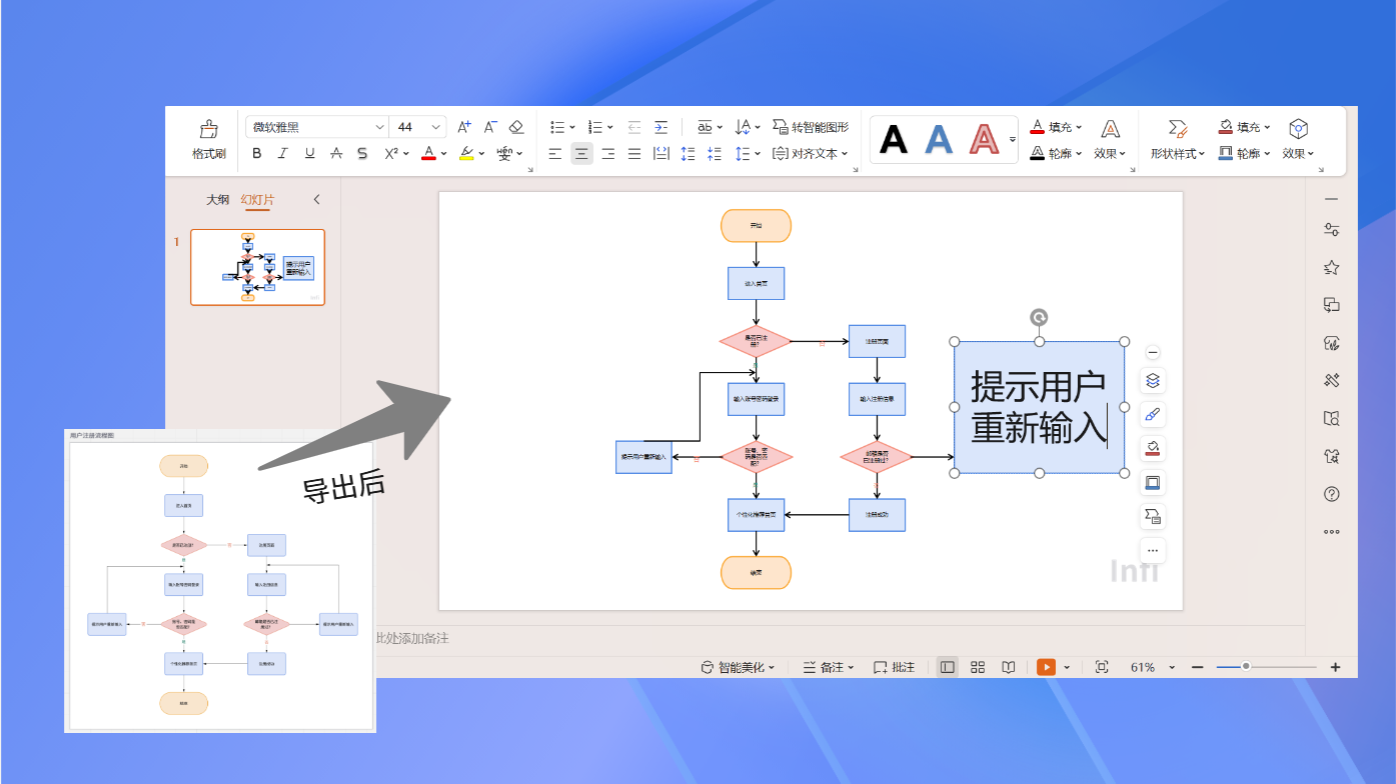Clear formatting with the eraser icon
Image resolution: width=1396 pixels, height=784 pixels.
pyautogui.click(x=516, y=127)
